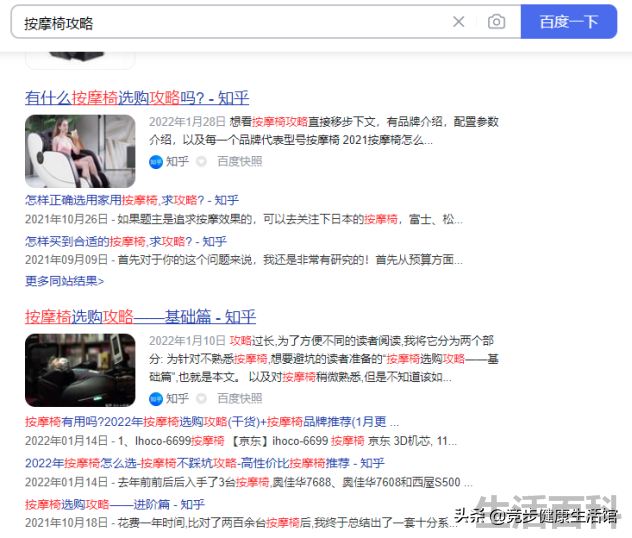Open the thumbnail of woman in massage chair

pos(80,151)
